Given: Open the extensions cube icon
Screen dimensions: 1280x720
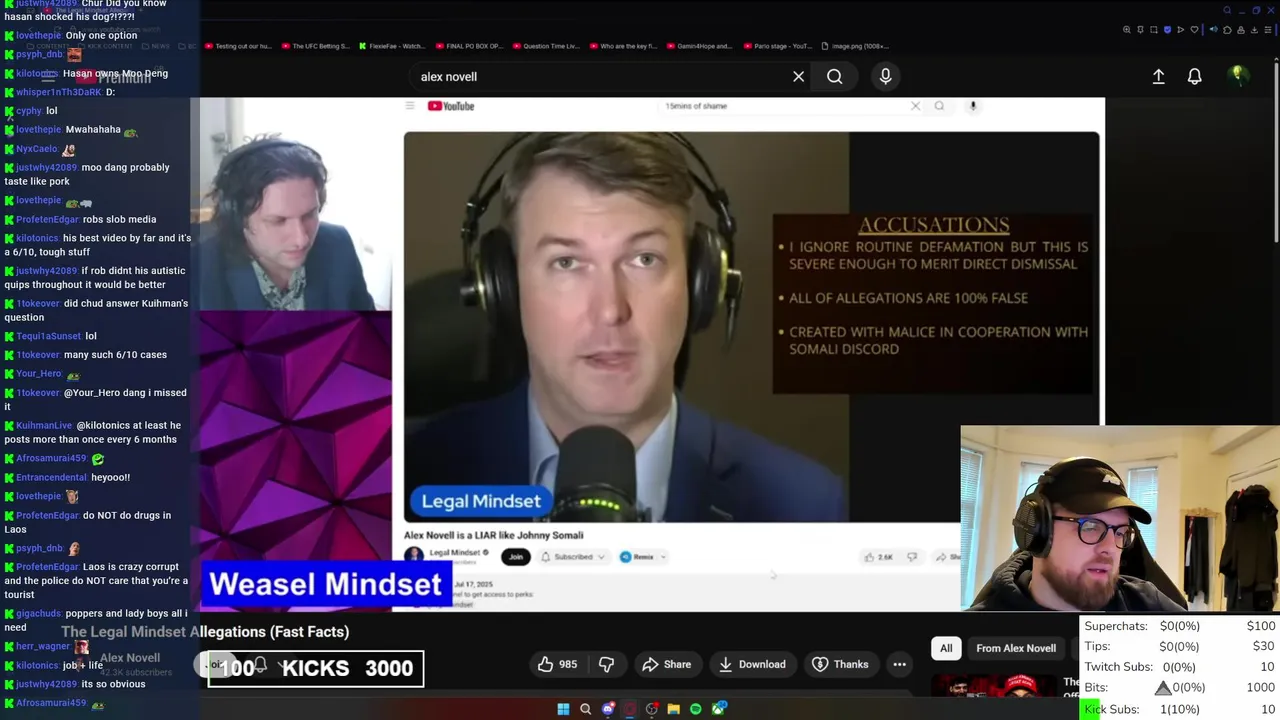Looking at the screenshot, I should (x=1227, y=29).
